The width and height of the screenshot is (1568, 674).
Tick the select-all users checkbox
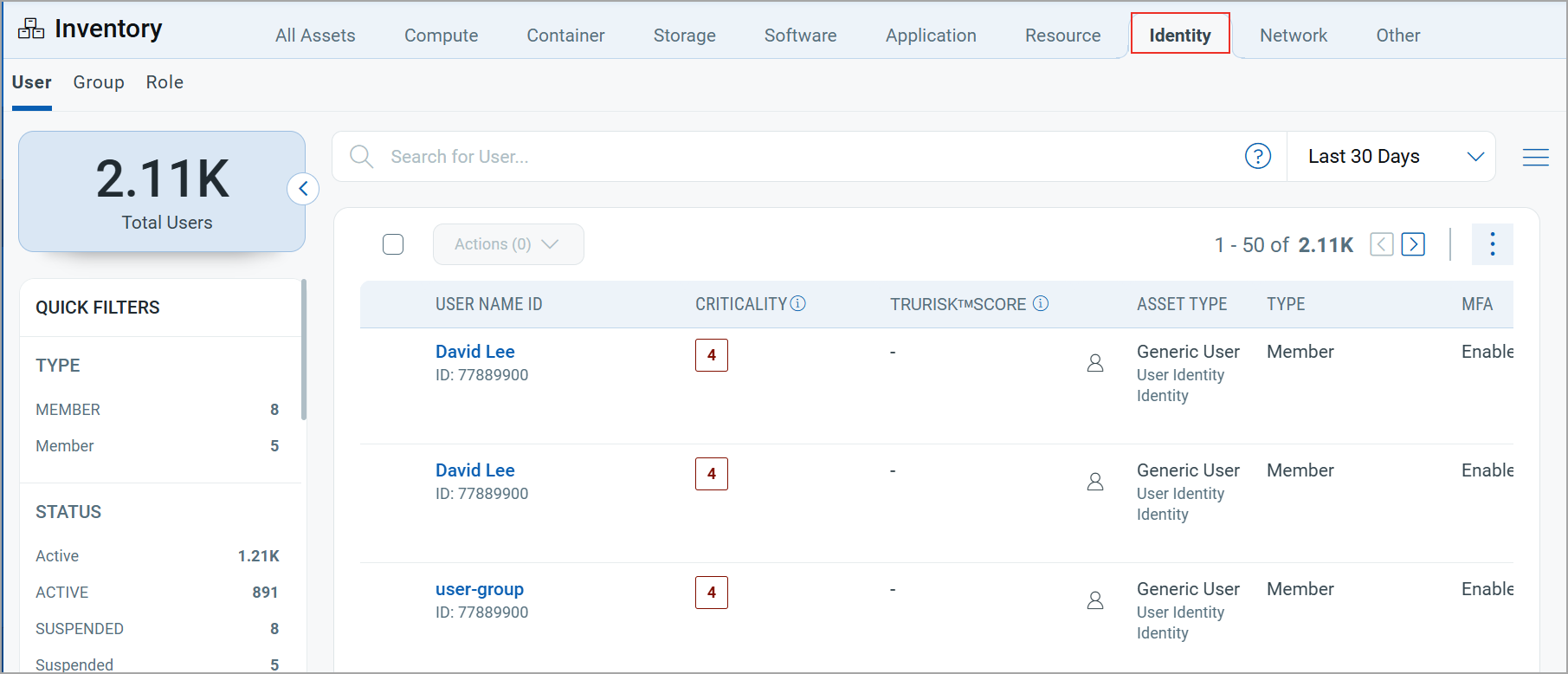[393, 244]
